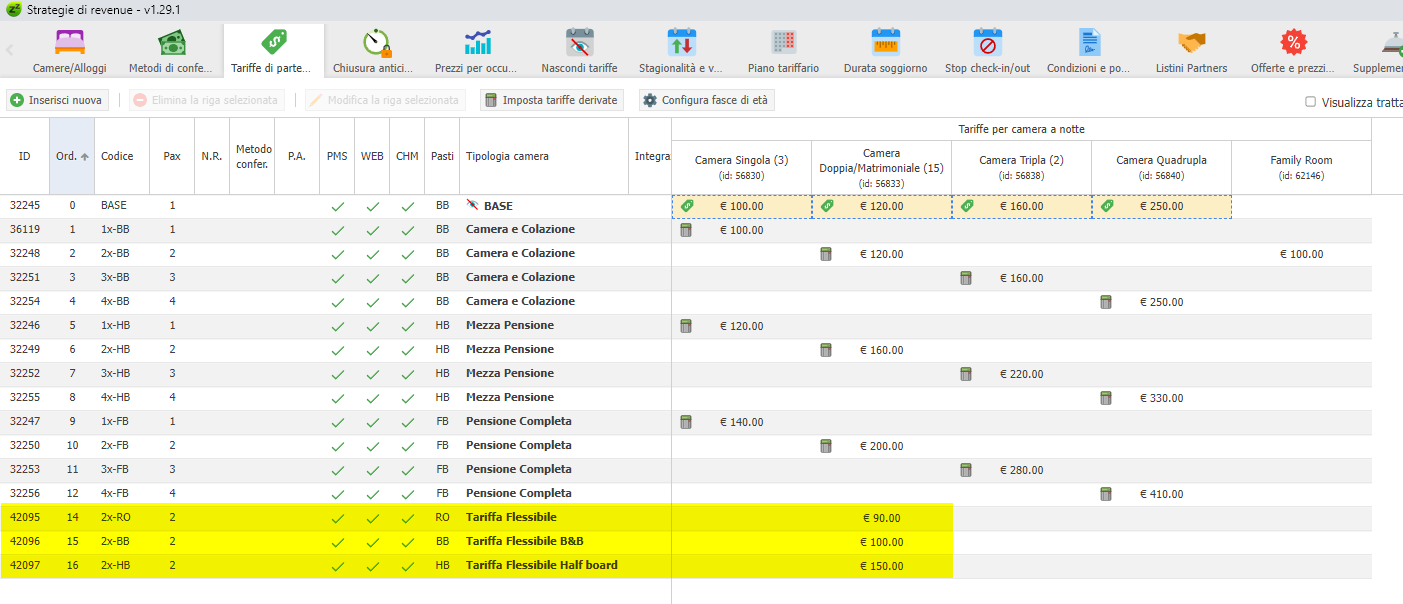Click calculator icon beside € 100.00 in row 1x-BB

pos(686,230)
